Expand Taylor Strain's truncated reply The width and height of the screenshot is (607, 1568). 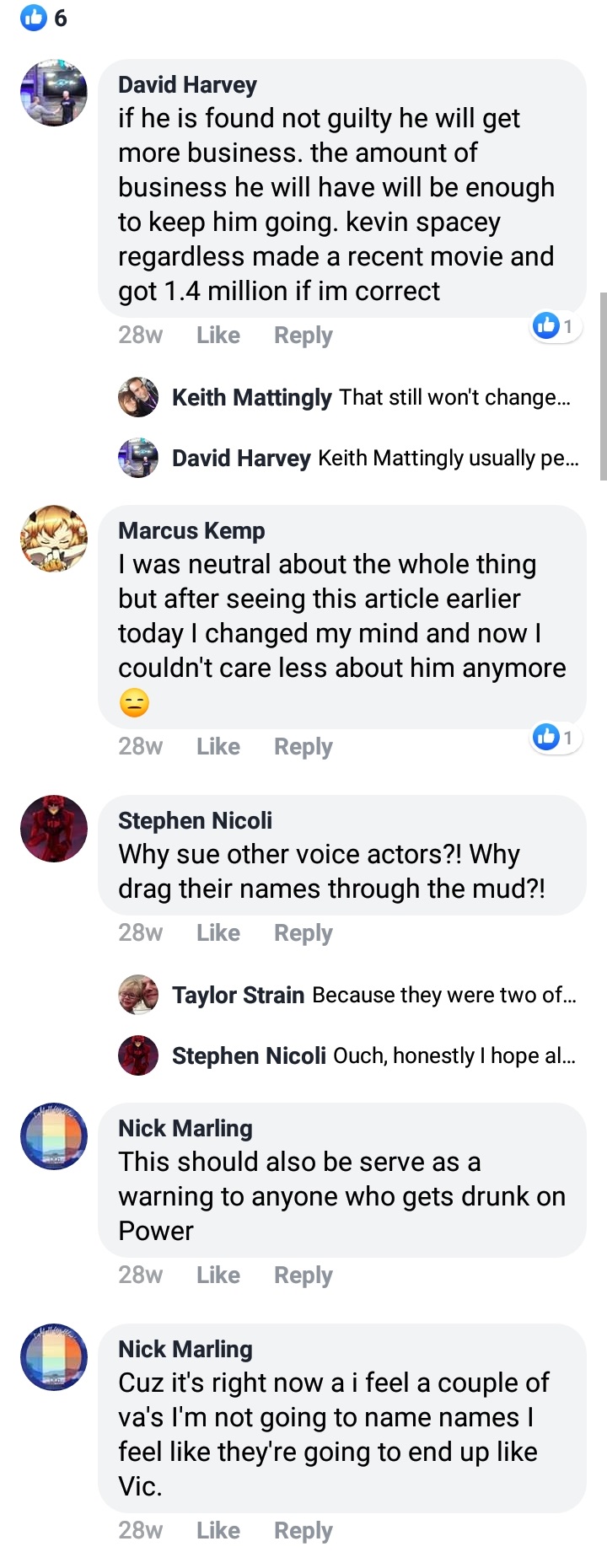coord(444,995)
